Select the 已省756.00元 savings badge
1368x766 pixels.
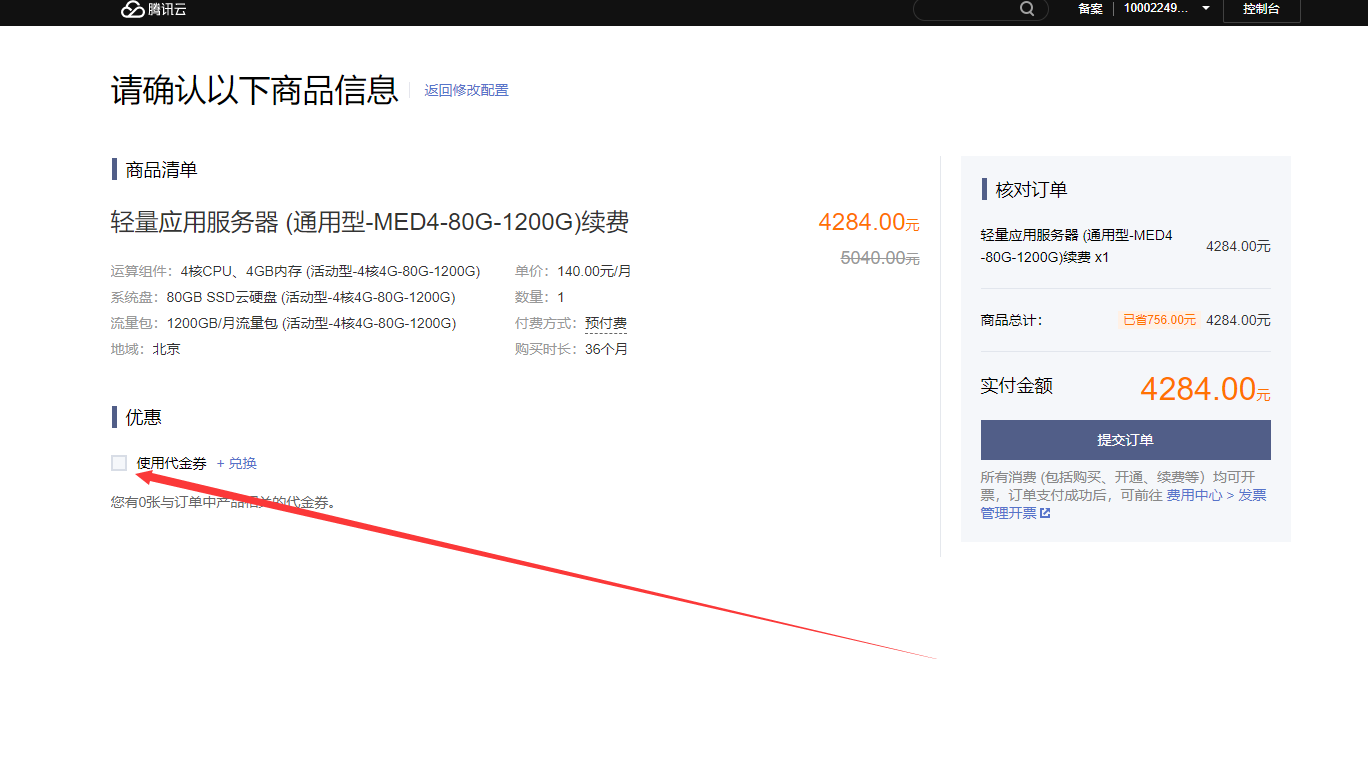(1159, 320)
